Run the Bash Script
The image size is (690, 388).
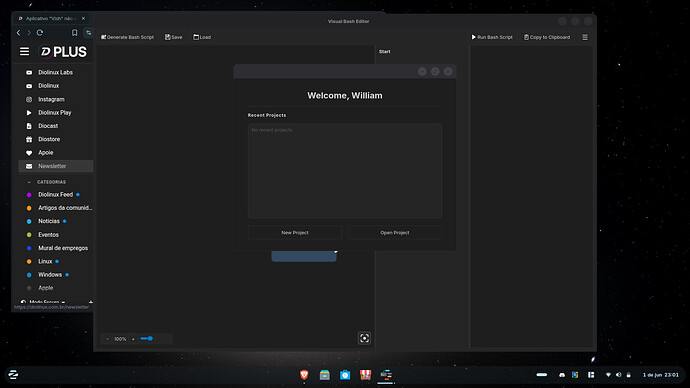coord(492,37)
